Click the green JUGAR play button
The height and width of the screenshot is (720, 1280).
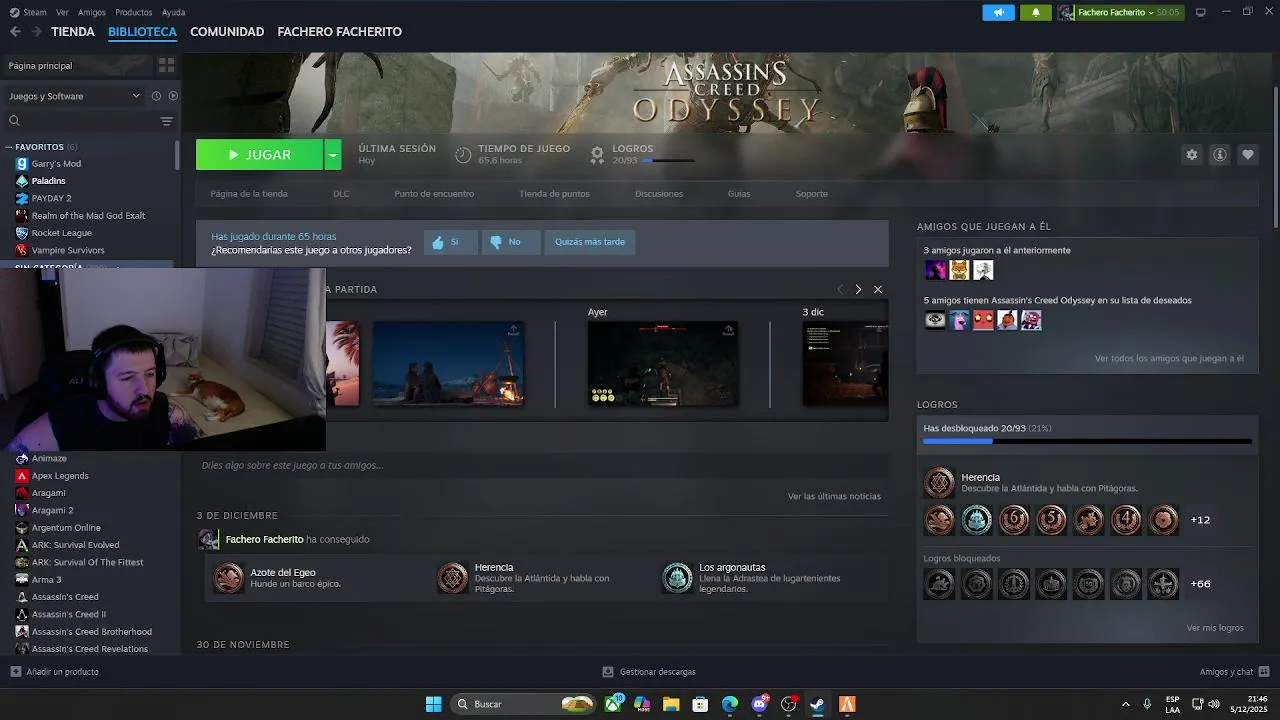click(x=260, y=155)
